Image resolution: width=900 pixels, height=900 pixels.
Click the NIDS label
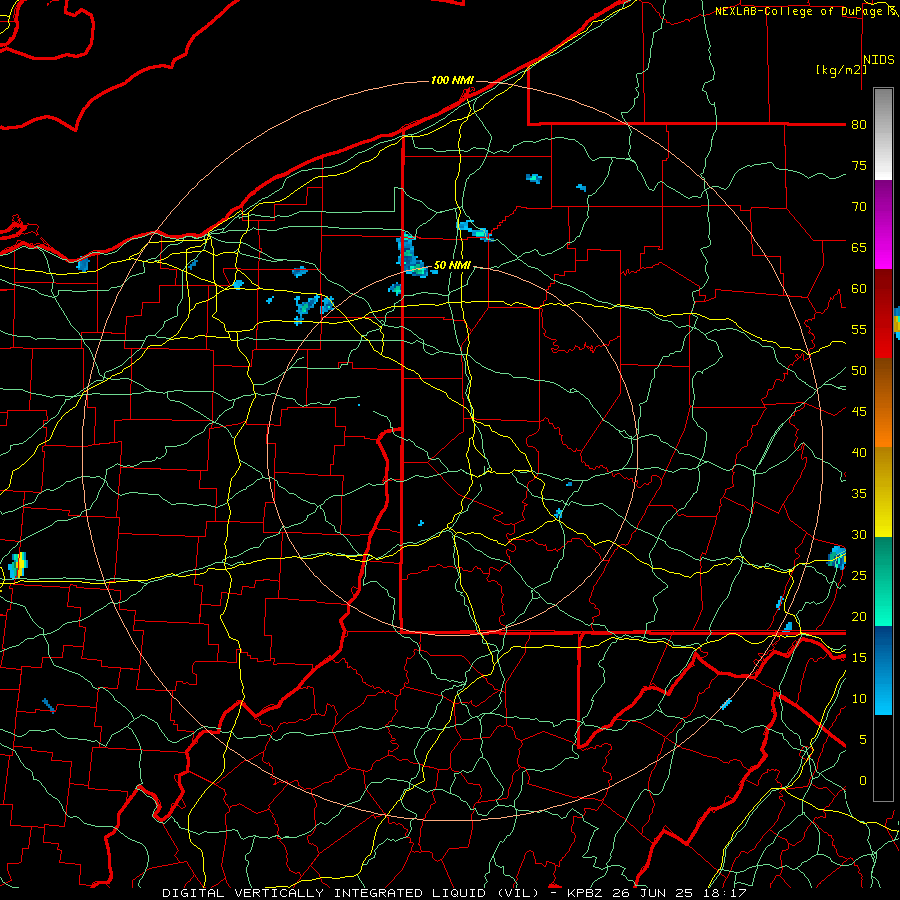point(879,60)
